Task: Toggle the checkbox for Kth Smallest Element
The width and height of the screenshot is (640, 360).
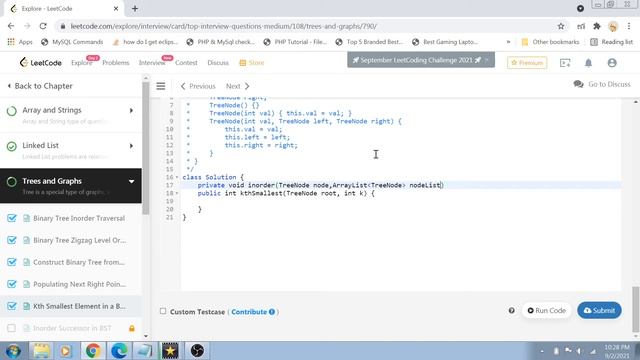Action: coord(12,306)
